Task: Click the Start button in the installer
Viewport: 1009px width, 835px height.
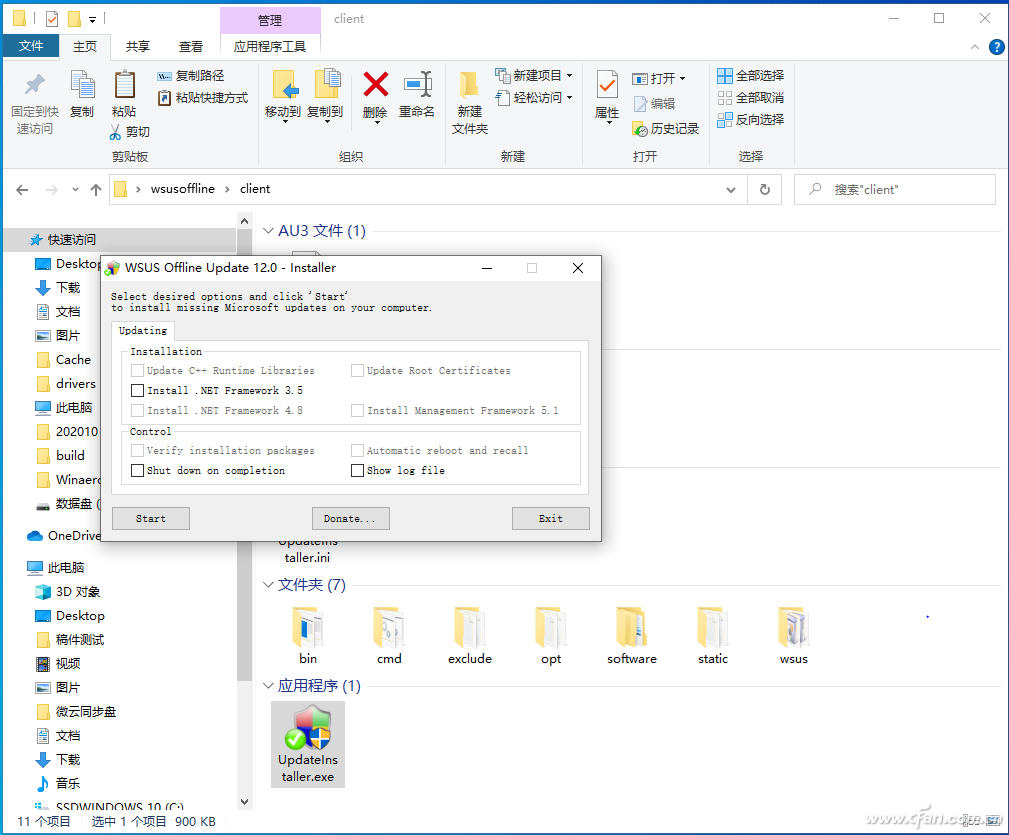Action: (x=150, y=518)
